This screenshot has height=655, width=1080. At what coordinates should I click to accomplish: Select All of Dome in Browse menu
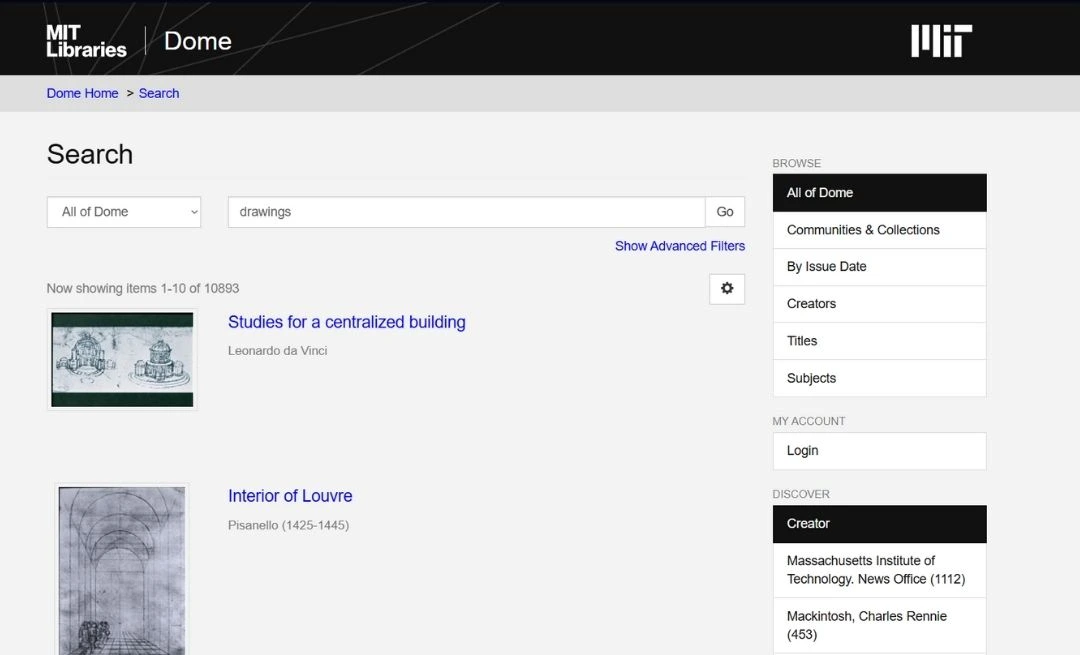(x=879, y=193)
